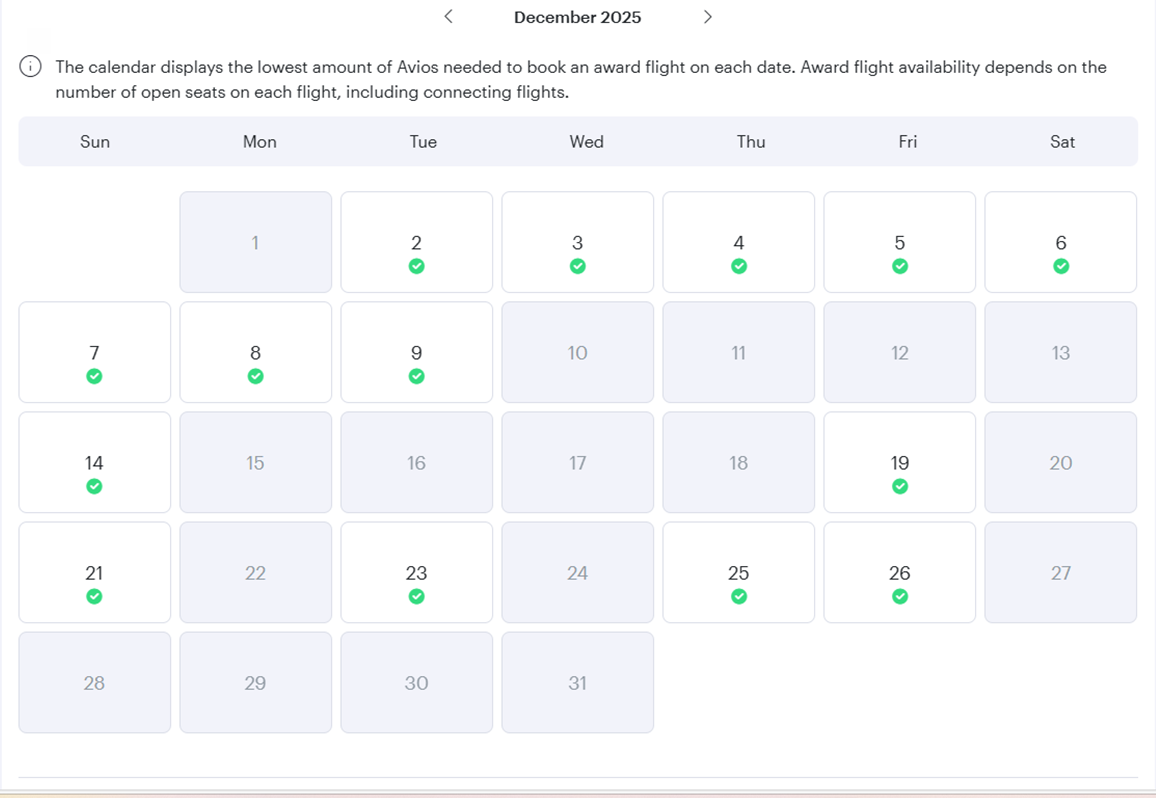The height and width of the screenshot is (798, 1156).
Task: Select the Sun column header
Action: pyautogui.click(x=95, y=141)
